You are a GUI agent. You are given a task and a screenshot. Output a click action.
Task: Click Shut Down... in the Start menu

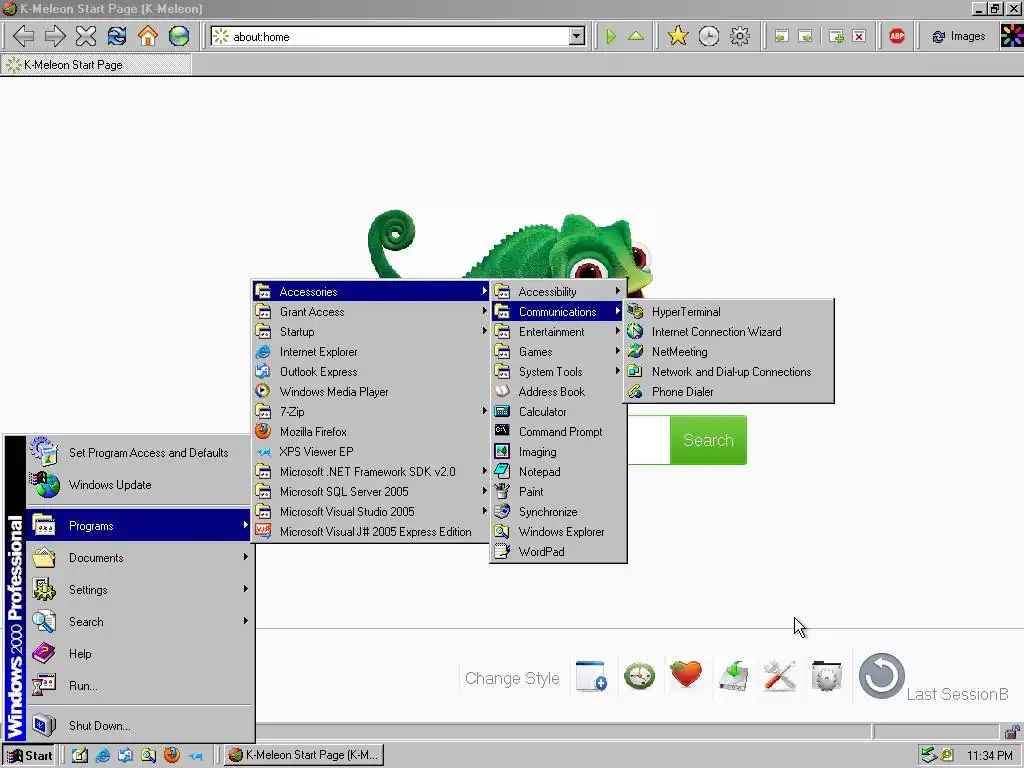pyautogui.click(x=138, y=726)
